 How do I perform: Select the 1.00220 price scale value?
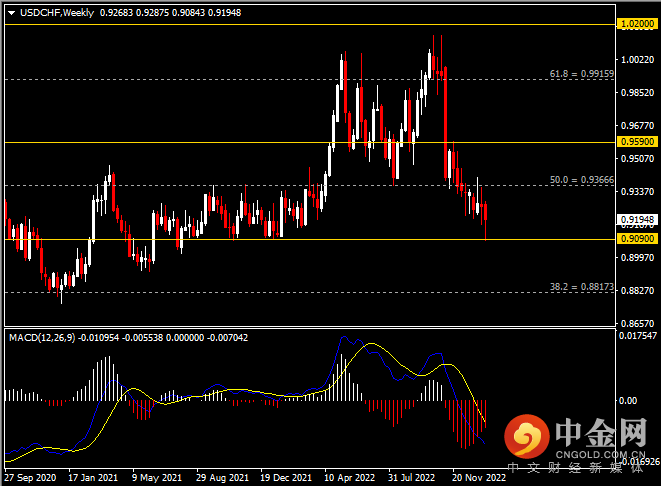point(637,60)
